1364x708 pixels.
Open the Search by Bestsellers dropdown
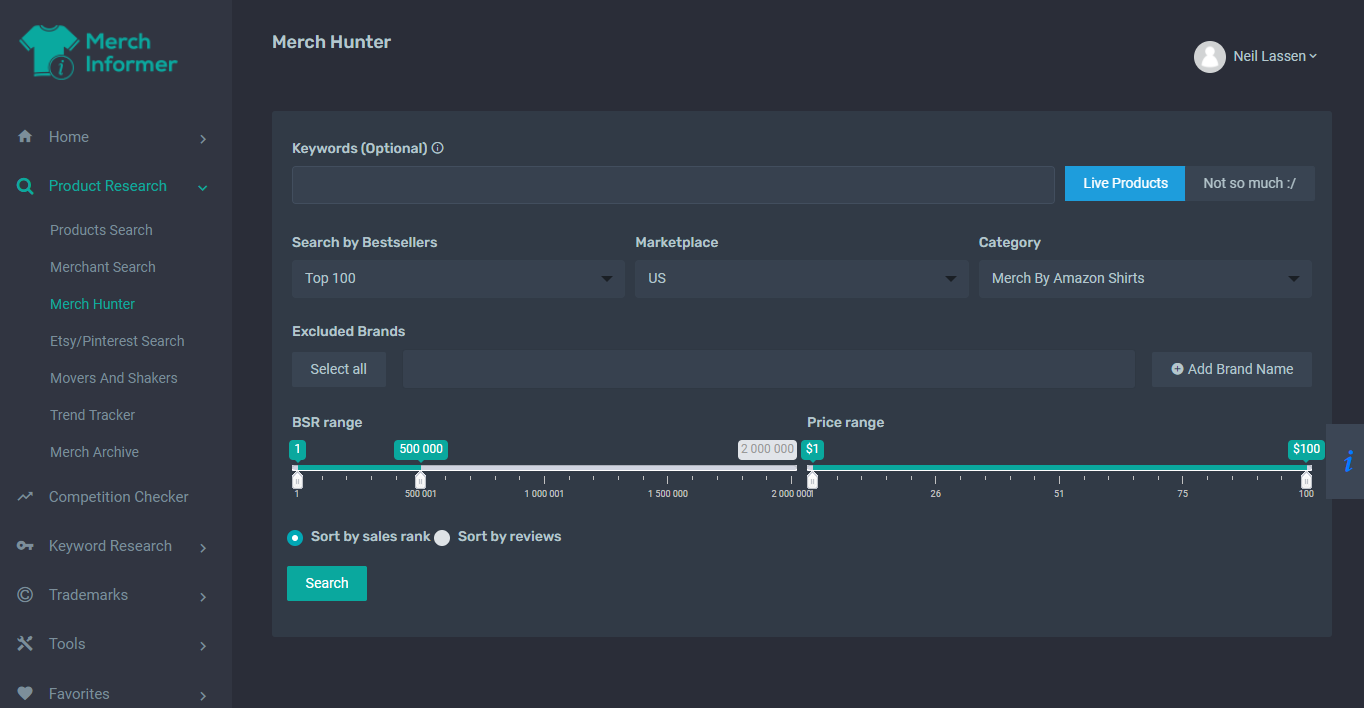point(458,278)
